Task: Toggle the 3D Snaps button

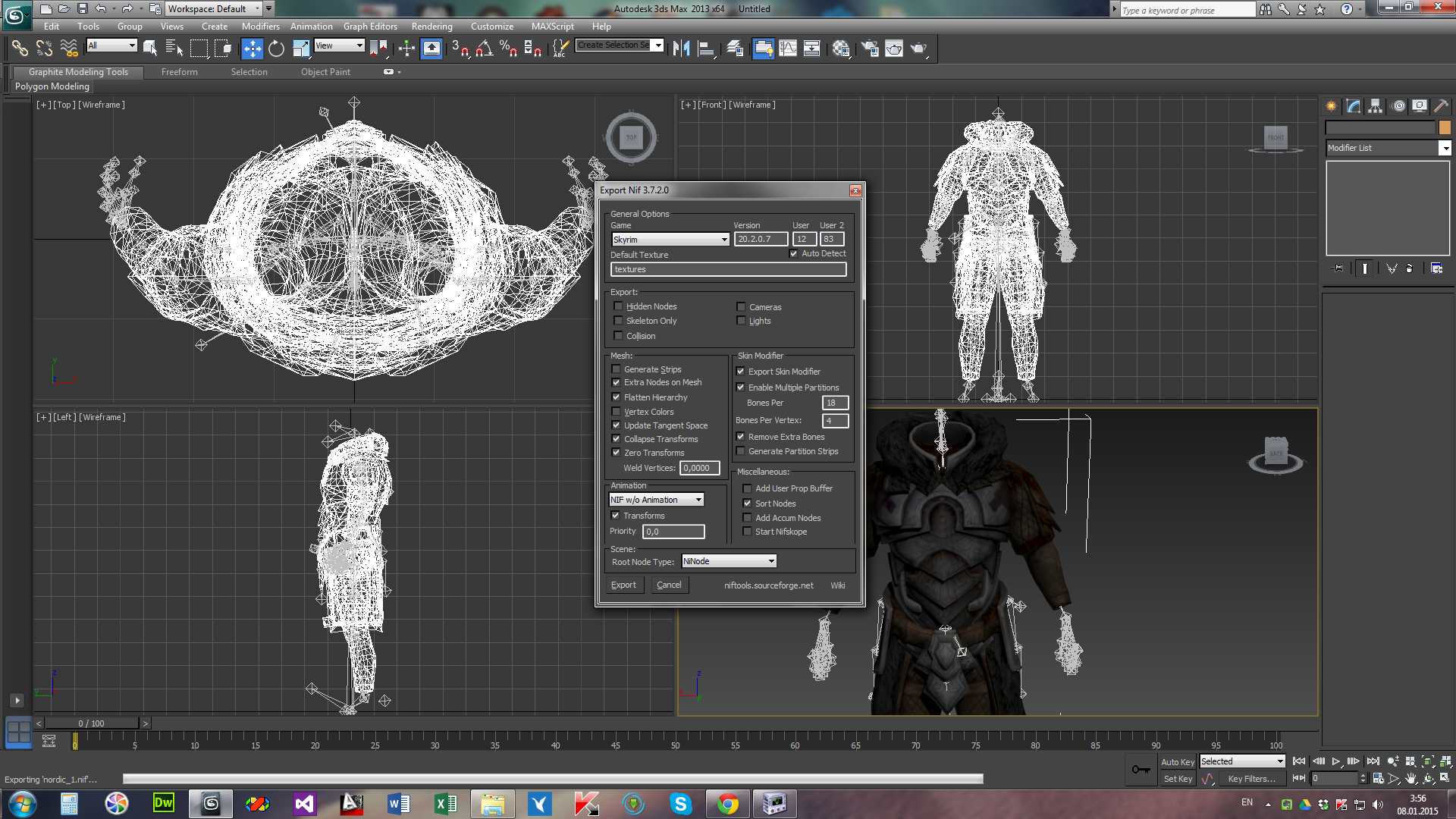Action: 460,49
